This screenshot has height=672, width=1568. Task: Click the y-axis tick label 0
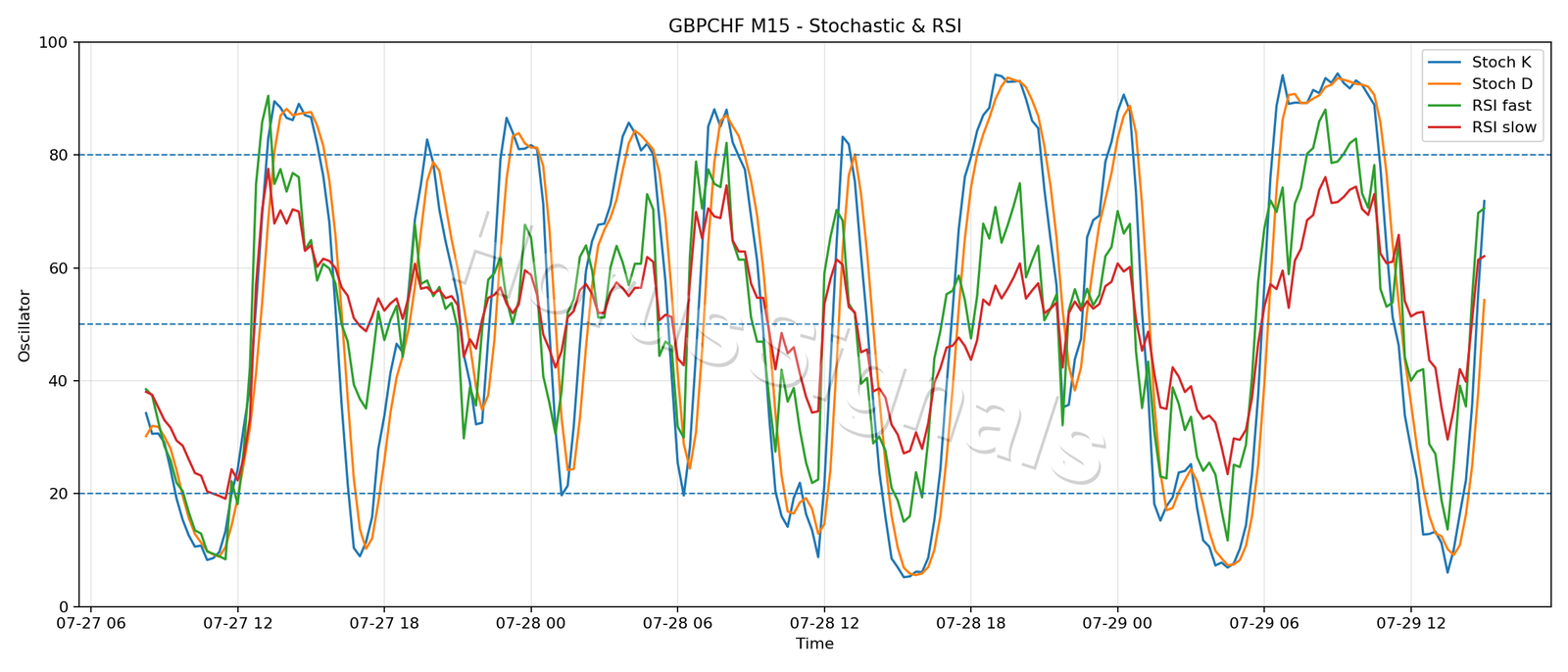coord(63,607)
